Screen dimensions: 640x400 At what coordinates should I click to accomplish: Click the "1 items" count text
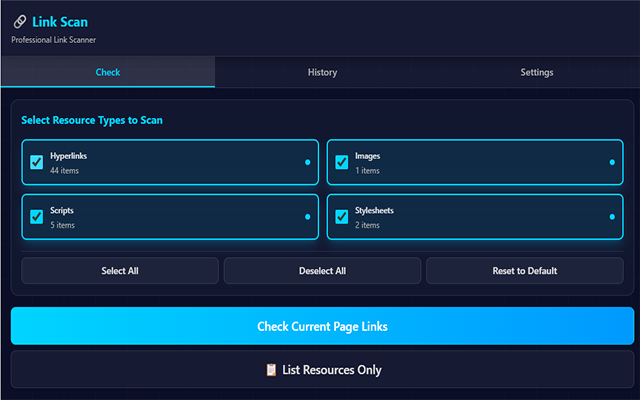tap(367, 171)
